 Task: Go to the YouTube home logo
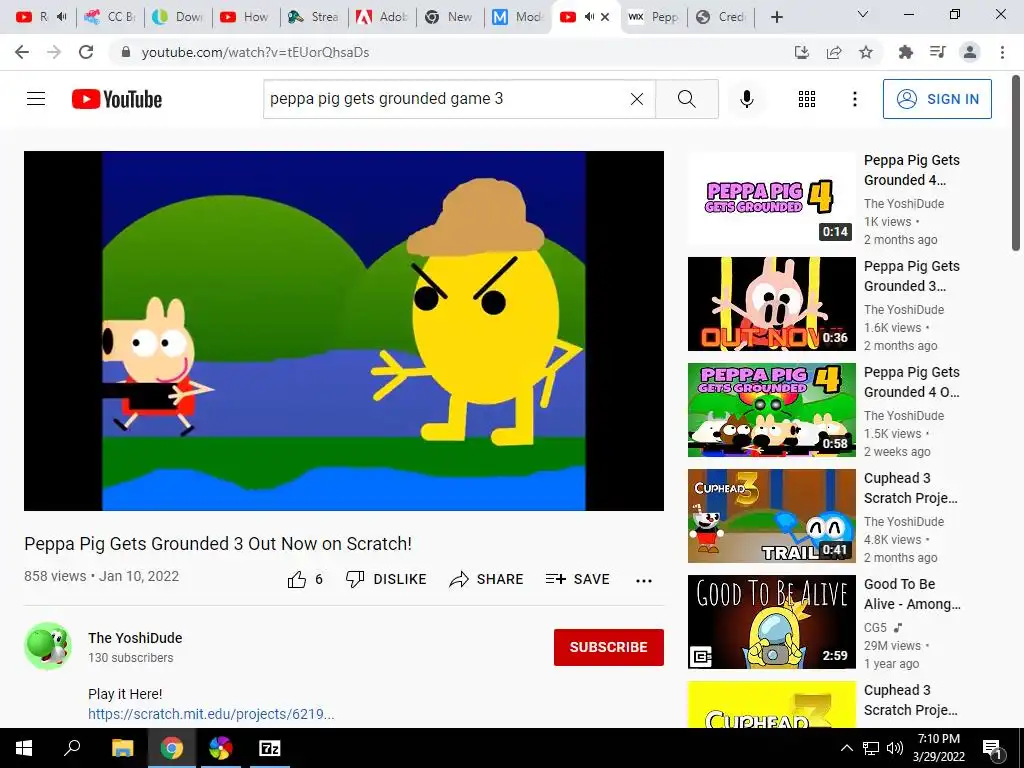click(x=117, y=99)
